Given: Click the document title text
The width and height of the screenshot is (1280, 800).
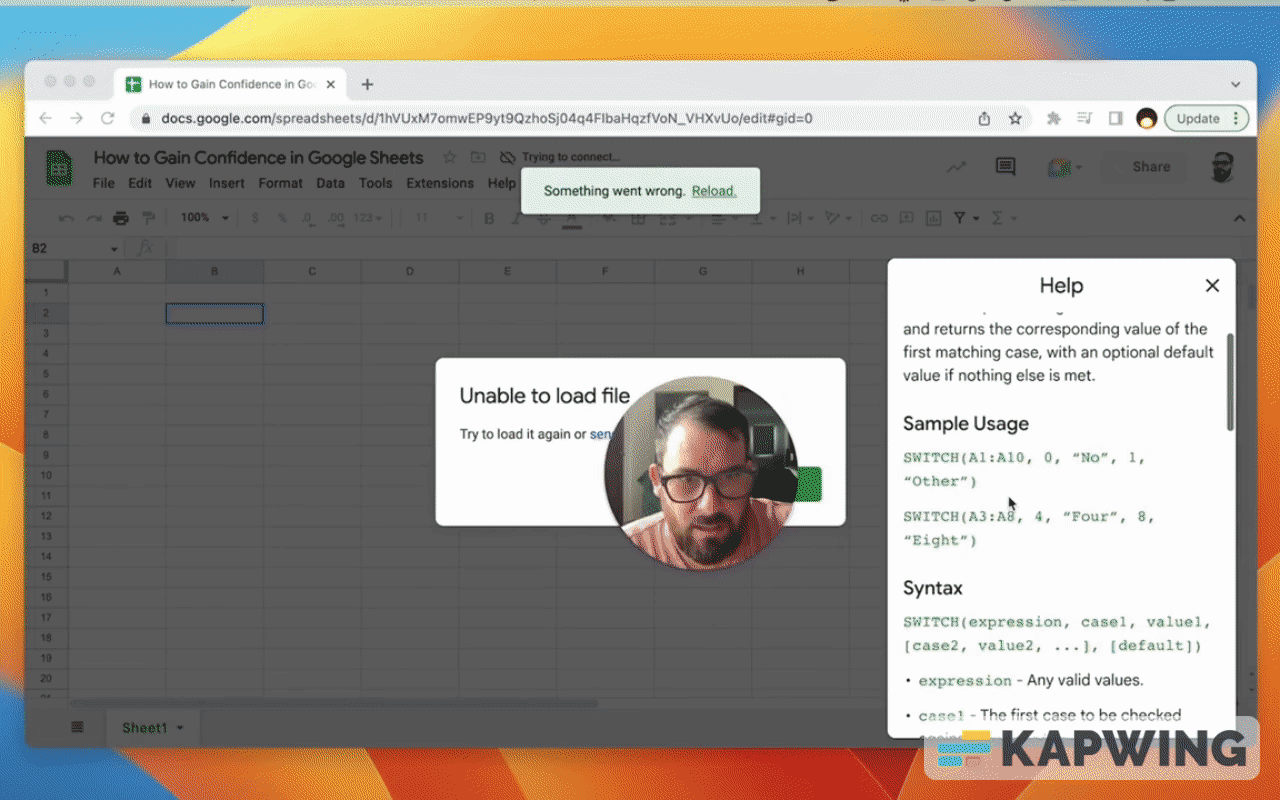Looking at the screenshot, I should [x=258, y=157].
